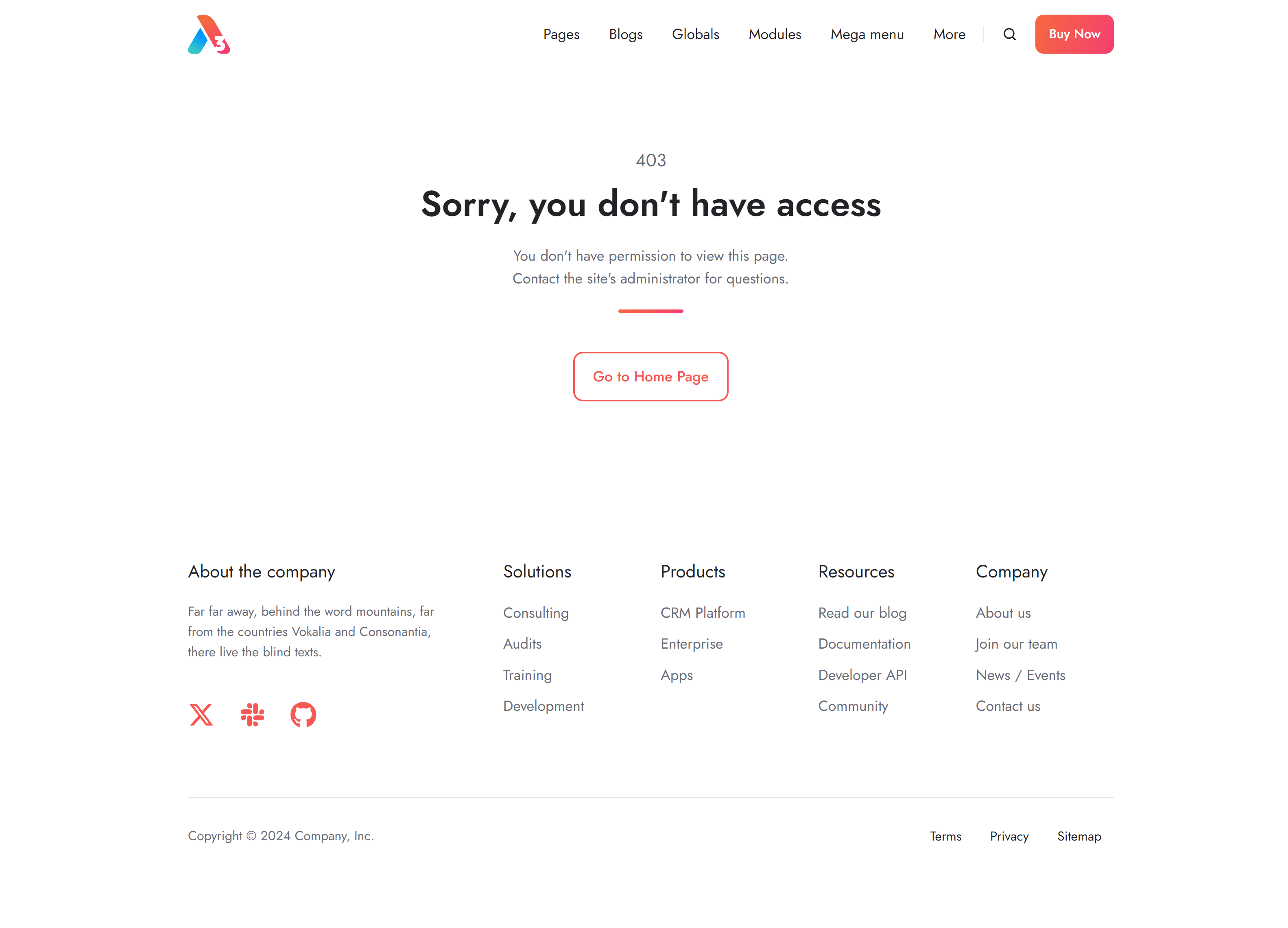Open the Sitemap footer link
Viewport: 1288px width, 928px height.
(1079, 836)
